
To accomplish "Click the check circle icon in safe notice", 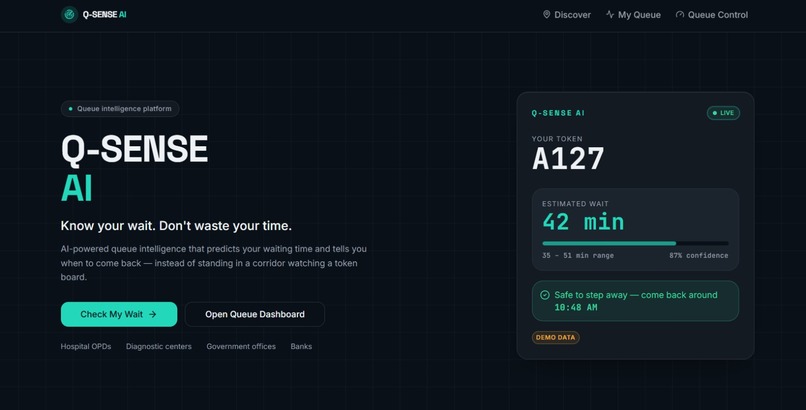I will coord(545,295).
